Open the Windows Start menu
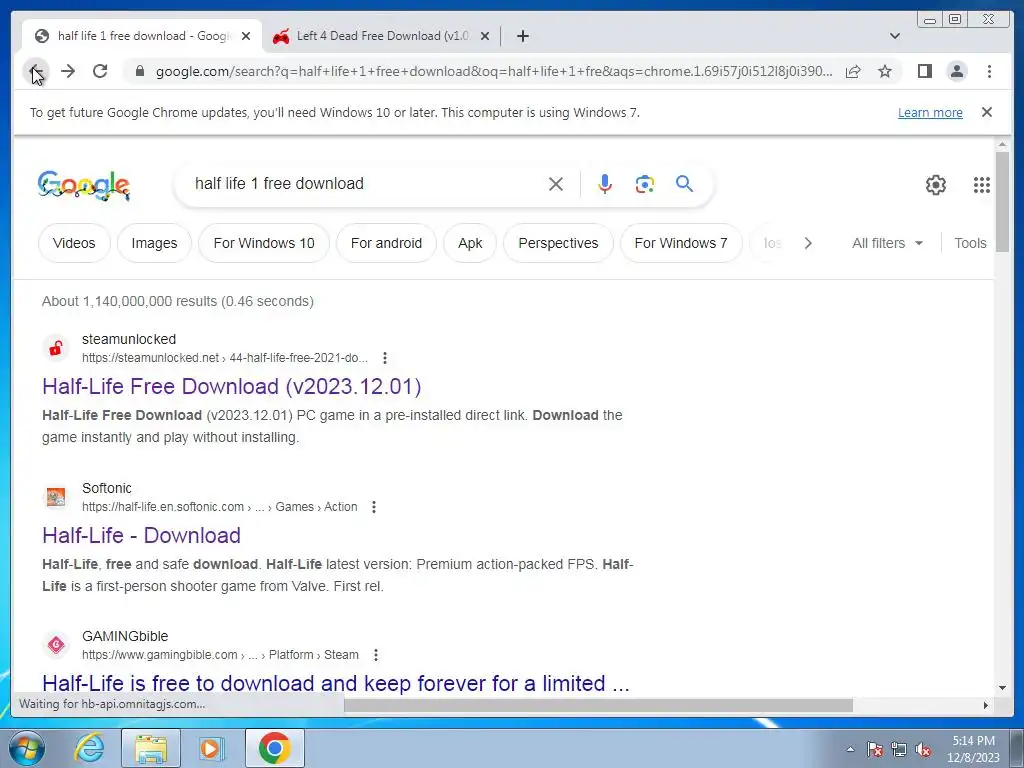This screenshot has width=1024, height=768. point(27,748)
